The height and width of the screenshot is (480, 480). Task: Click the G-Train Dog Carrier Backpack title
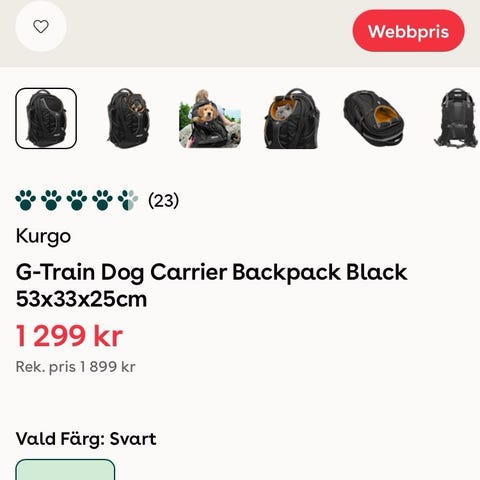211,285
